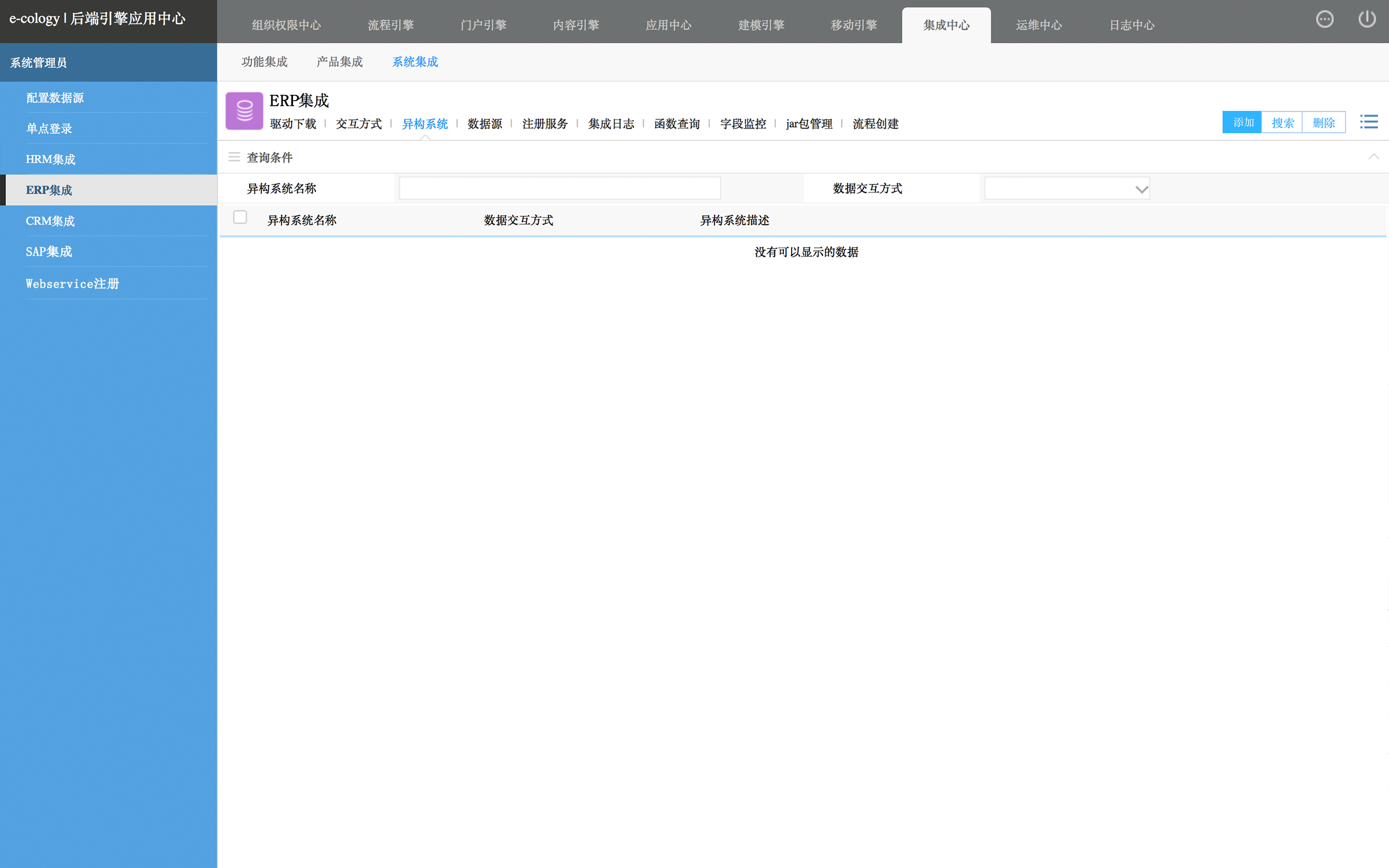
Task: Open the jar包管理 section link
Action: pyautogui.click(x=809, y=124)
